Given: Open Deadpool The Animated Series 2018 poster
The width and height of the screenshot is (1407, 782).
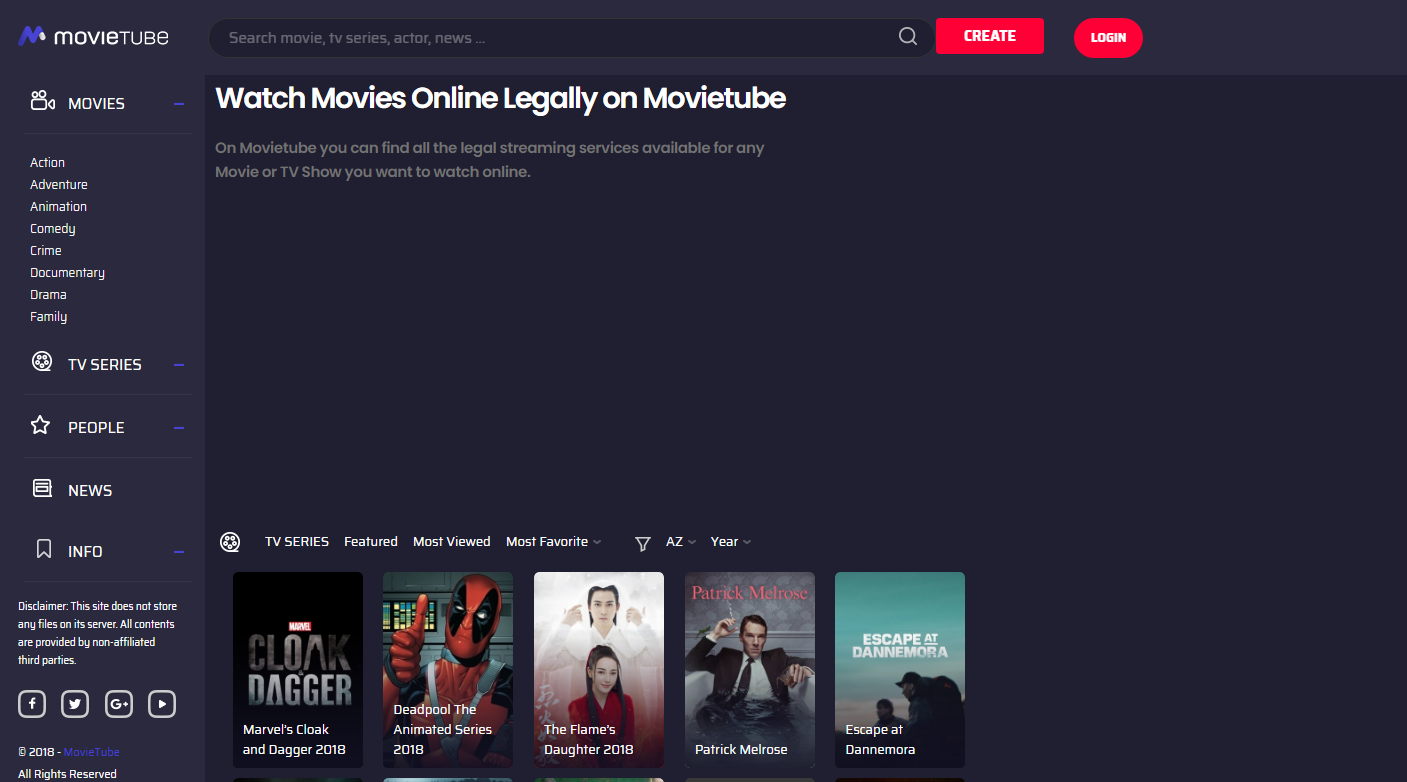Looking at the screenshot, I should click(448, 670).
